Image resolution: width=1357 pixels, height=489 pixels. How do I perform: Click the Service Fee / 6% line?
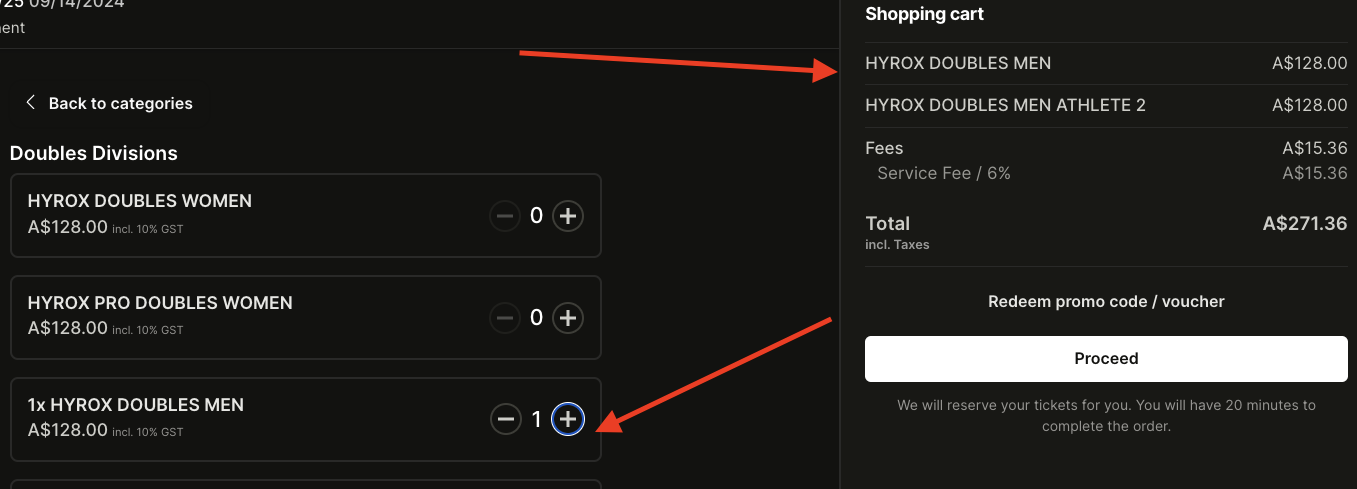pos(943,173)
